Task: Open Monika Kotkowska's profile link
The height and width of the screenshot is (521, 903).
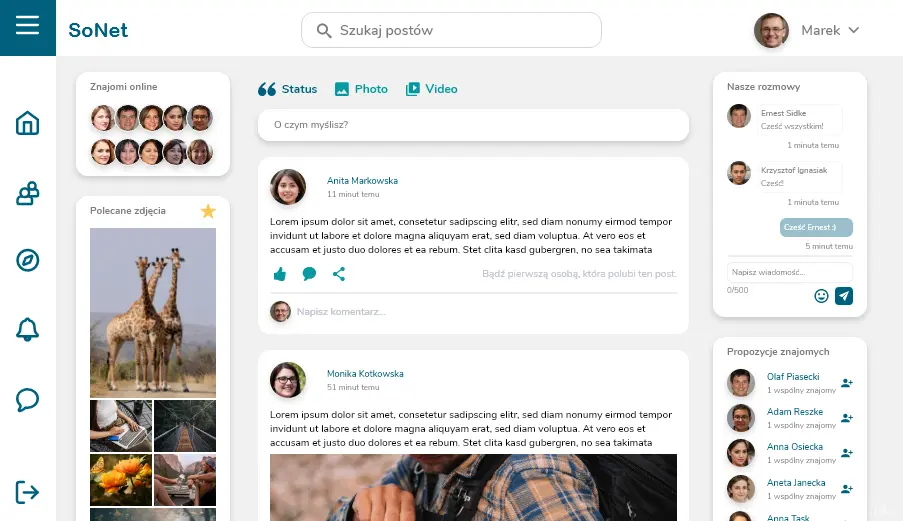Action: pyautogui.click(x=365, y=373)
